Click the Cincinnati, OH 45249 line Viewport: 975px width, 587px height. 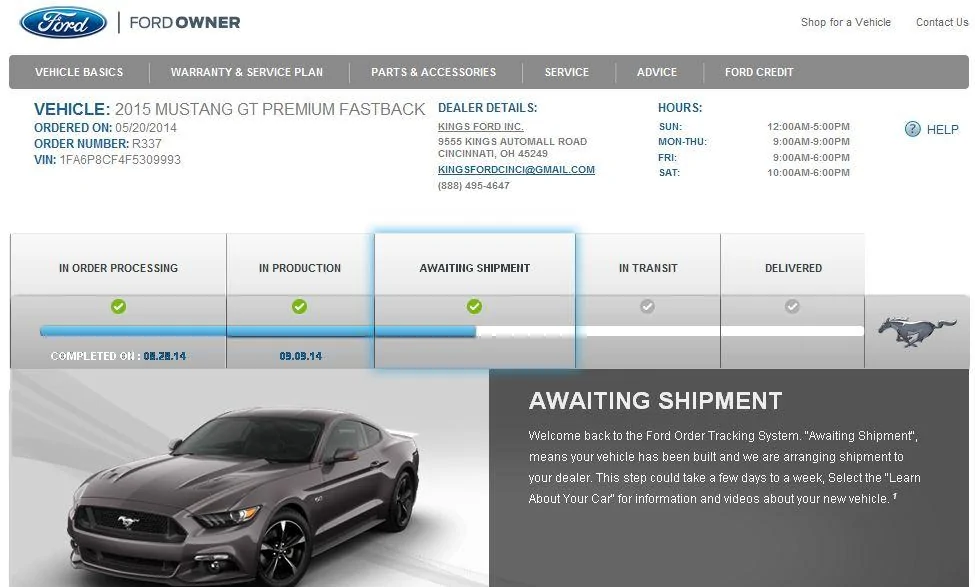tap(492, 154)
